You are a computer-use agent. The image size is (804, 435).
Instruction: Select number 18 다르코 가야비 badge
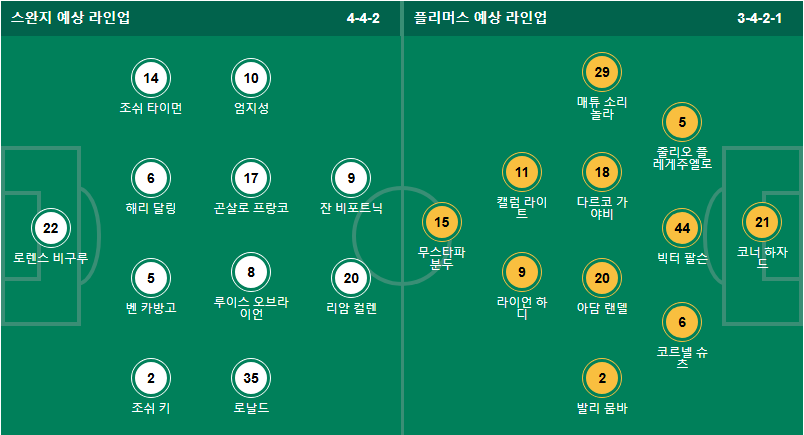pyautogui.click(x=602, y=172)
